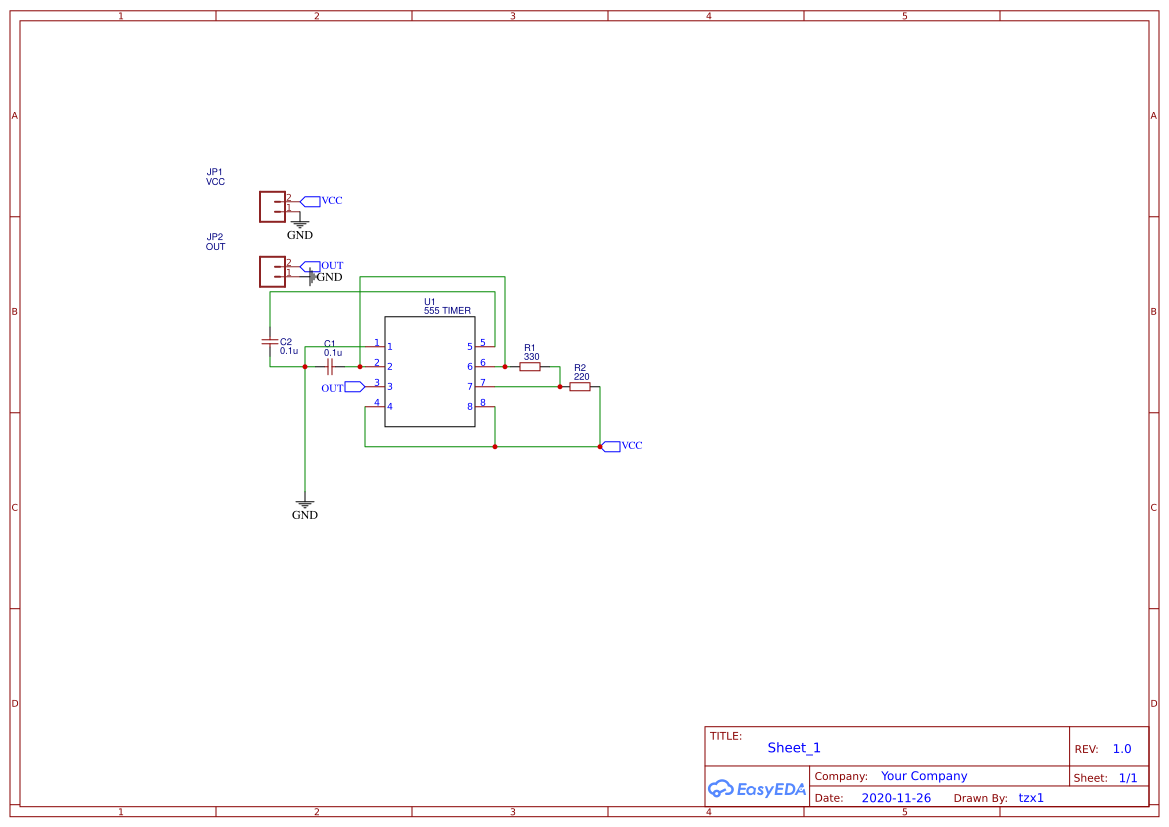Select the GND symbol below capacitor C2
The width and height of the screenshot is (1169, 827).
click(304, 506)
